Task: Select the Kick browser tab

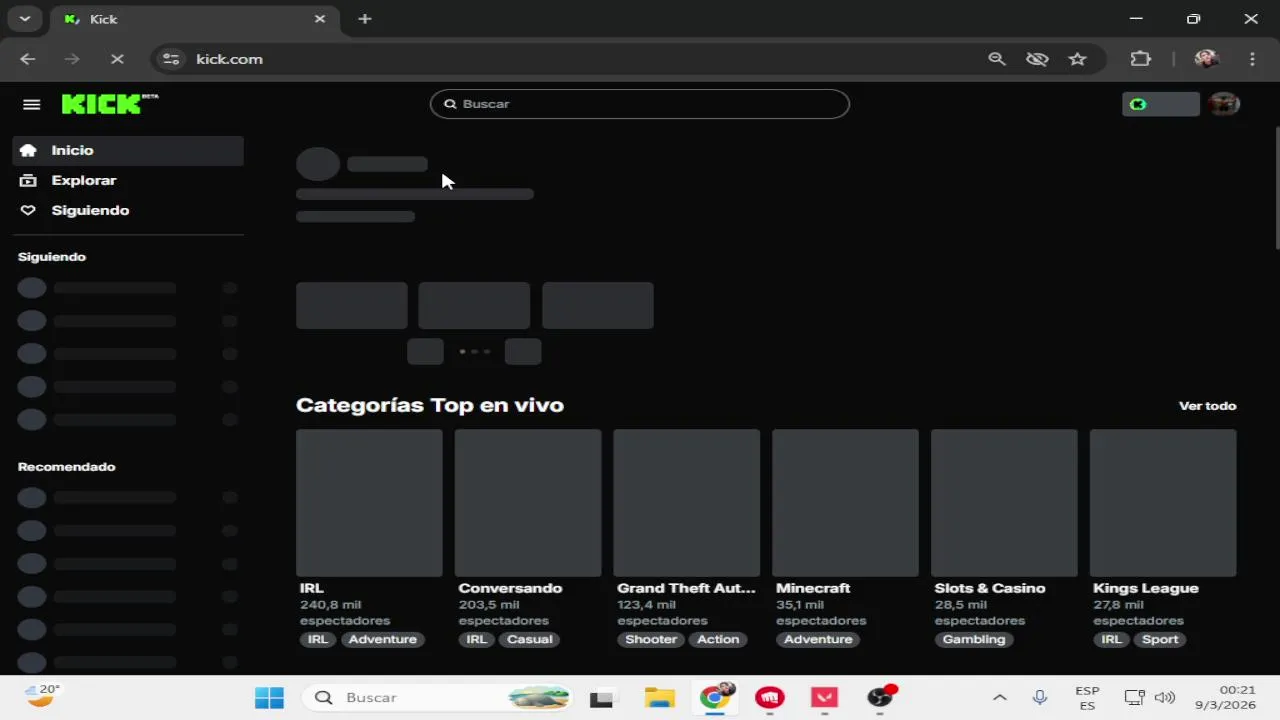Action: click(x=195, y=19)
